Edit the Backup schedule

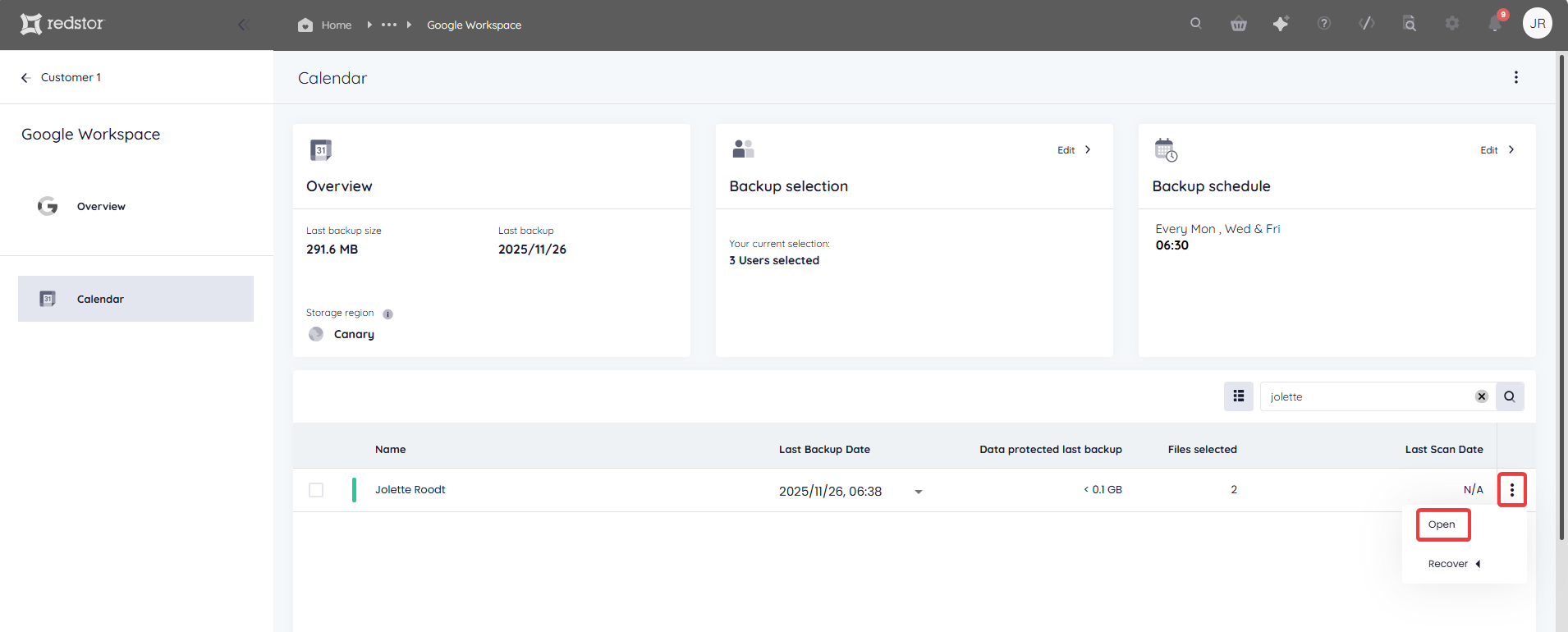(x=1497, y=150)
